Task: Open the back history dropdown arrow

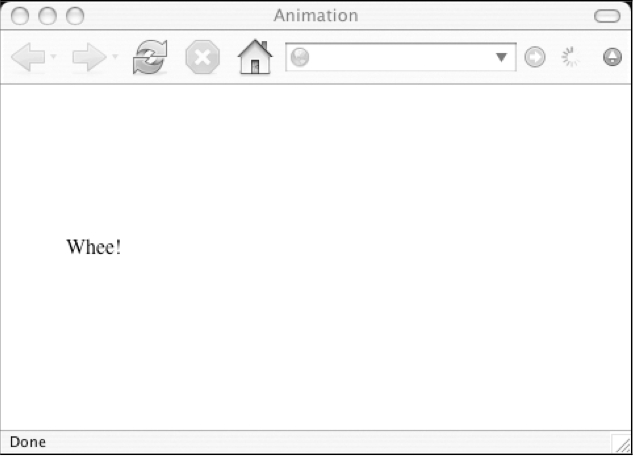Action: [54, 56]
